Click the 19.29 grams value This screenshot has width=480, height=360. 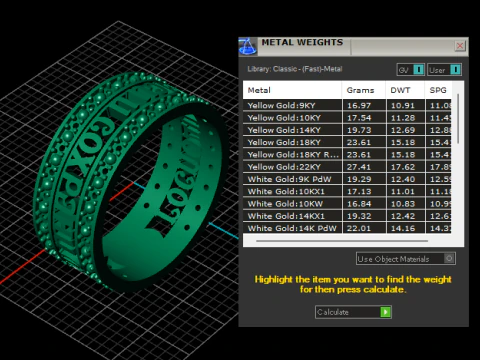[359, 179]
